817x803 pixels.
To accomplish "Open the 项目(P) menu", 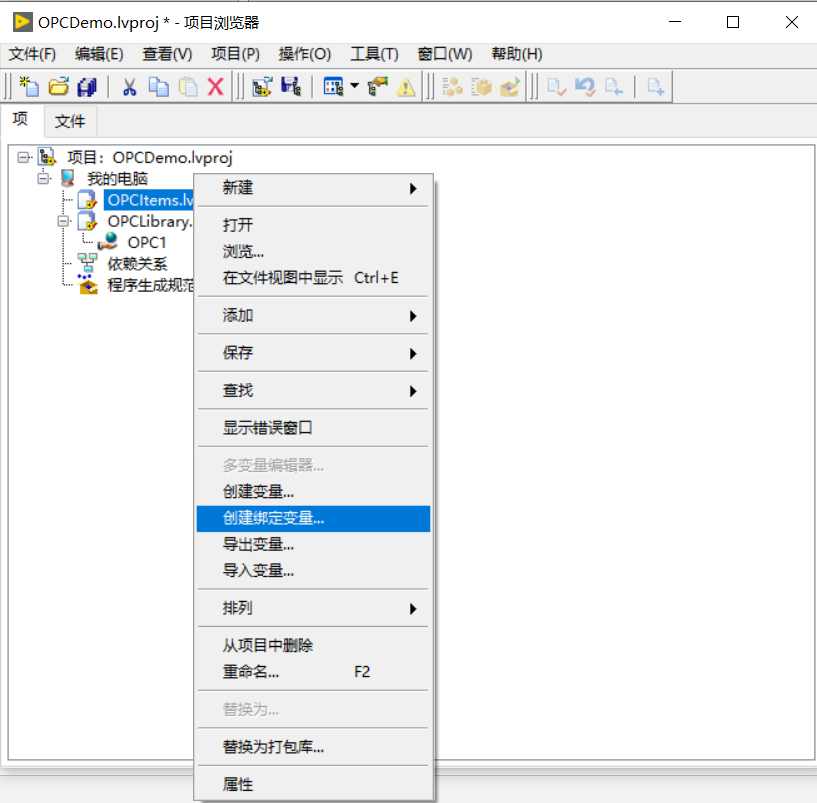I will point(236,54).
